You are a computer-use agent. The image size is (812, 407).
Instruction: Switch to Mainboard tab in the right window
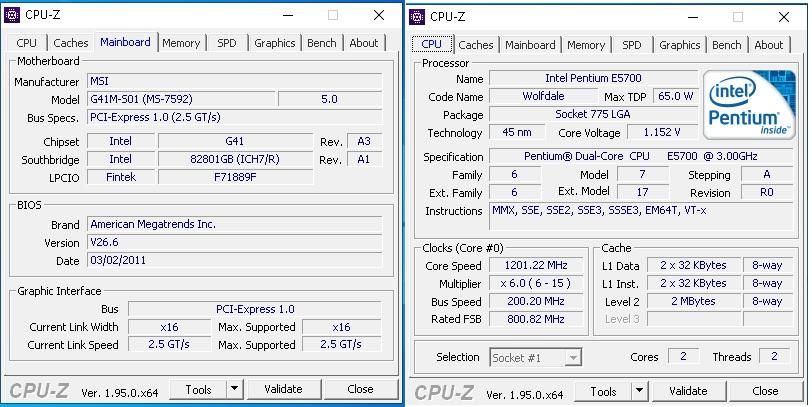point(530,45)
